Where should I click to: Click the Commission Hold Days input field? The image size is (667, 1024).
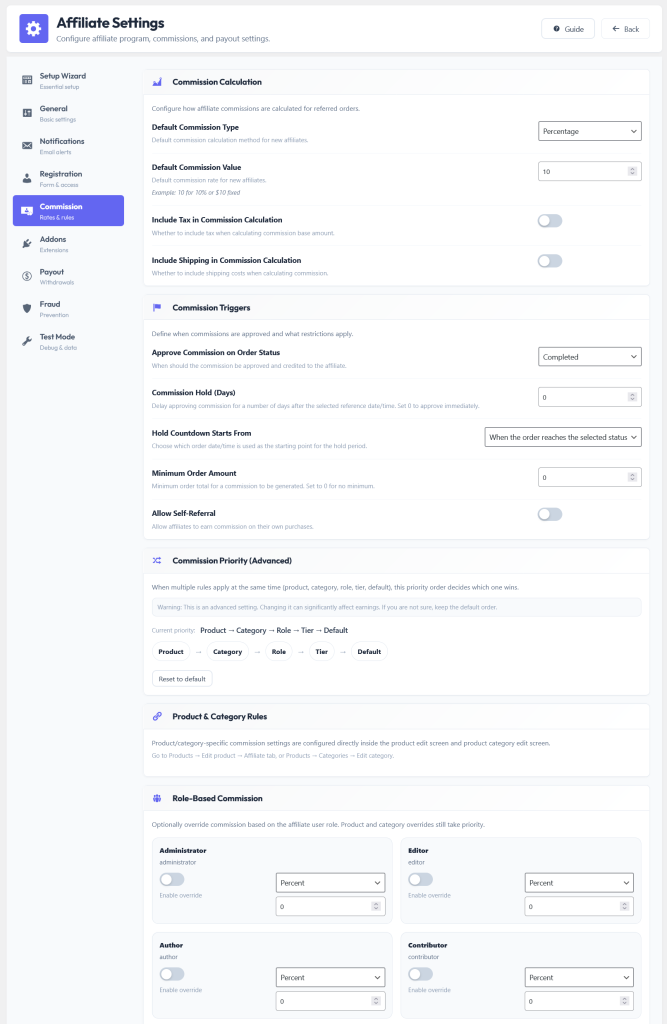[589, 397]
